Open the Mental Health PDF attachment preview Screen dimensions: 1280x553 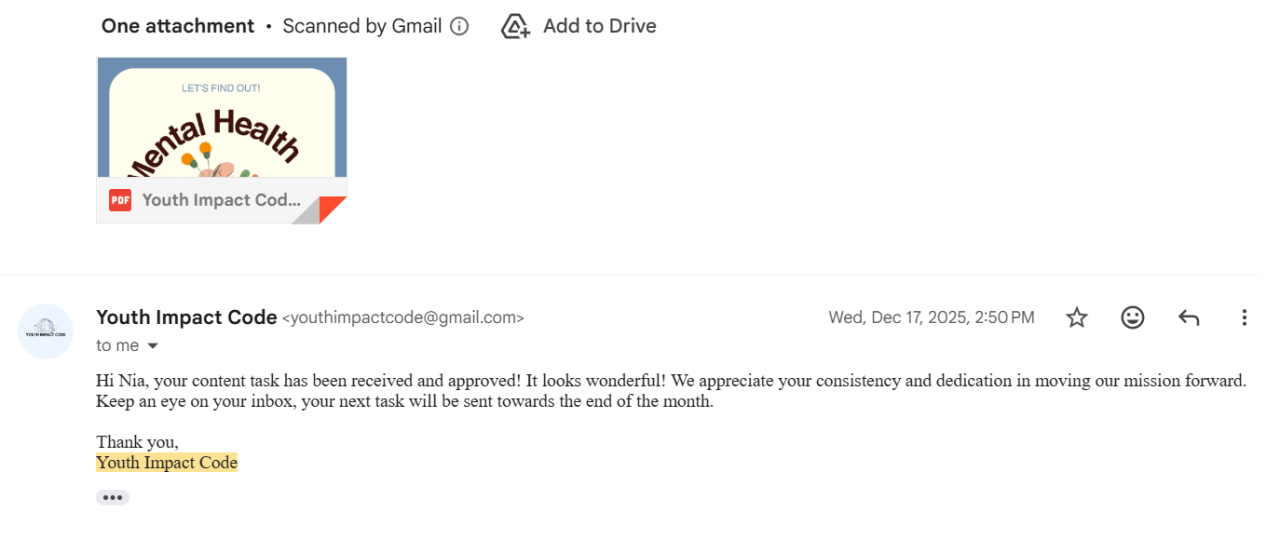(221, 120)
